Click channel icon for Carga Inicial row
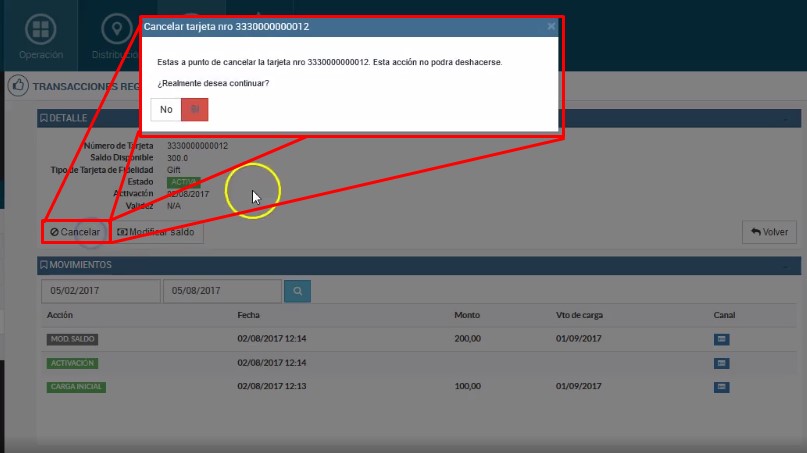This screenshot has height=453, width=807. [x=721, y=386]
